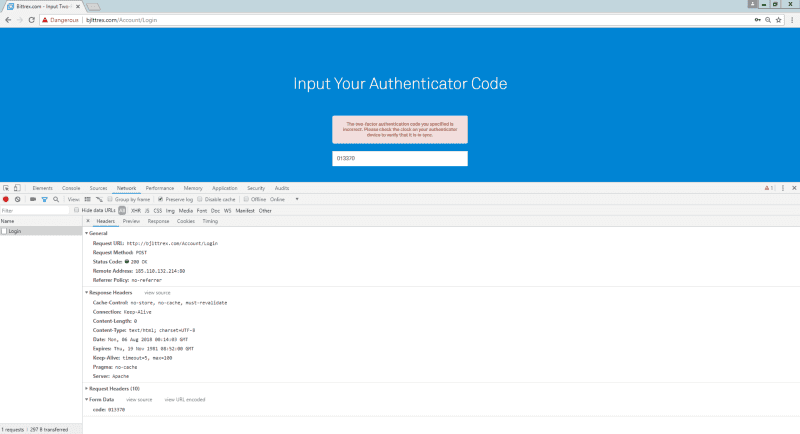Toggle the network filter funnel icon
The width and height of the screenshot is (800, 434).
[x=44, y=199]
